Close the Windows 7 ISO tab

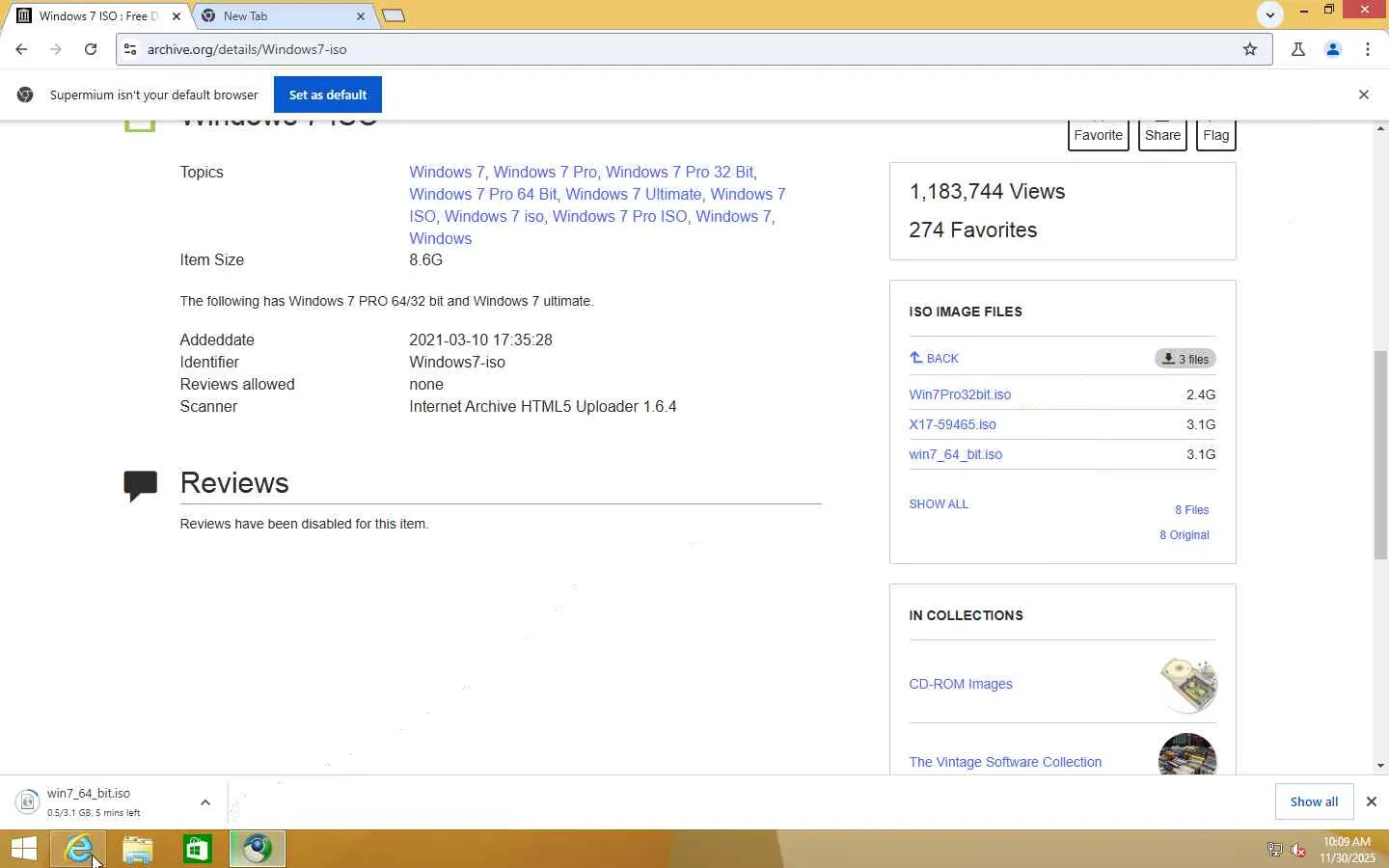[x=177, y=16]
